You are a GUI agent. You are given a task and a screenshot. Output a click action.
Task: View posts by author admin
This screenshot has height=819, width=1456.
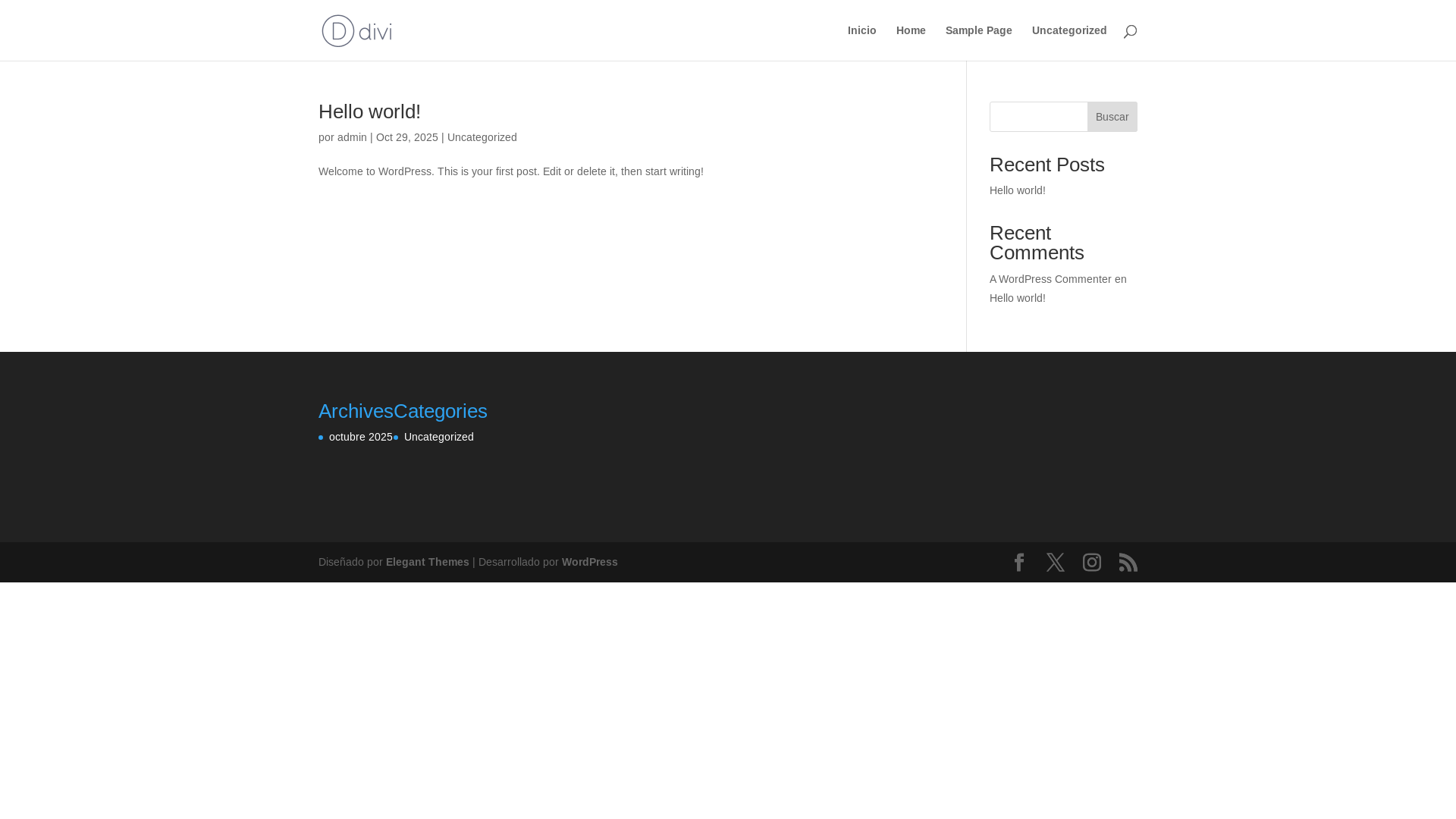pos(352,137)
